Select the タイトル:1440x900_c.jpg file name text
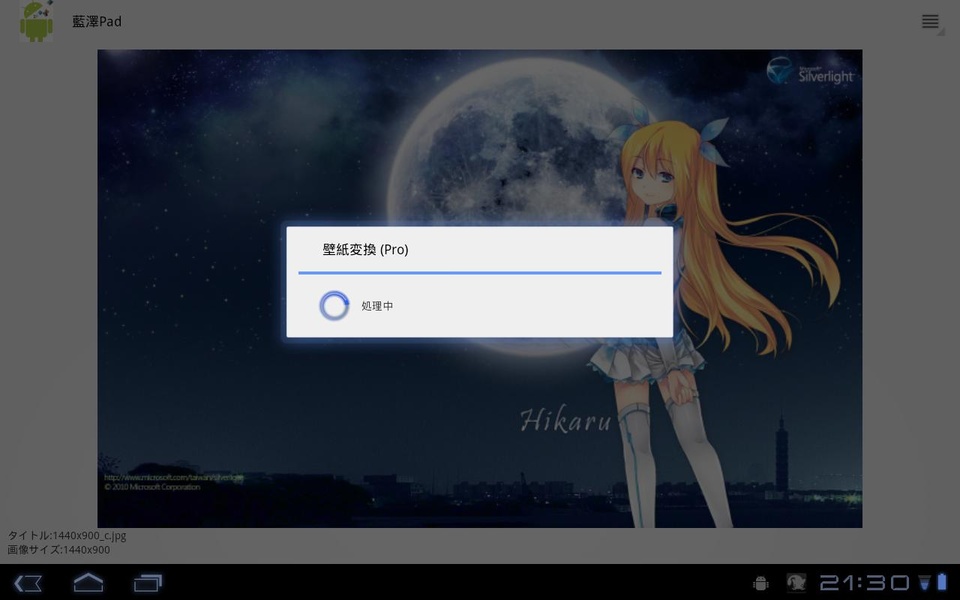 tap(67, 535)
